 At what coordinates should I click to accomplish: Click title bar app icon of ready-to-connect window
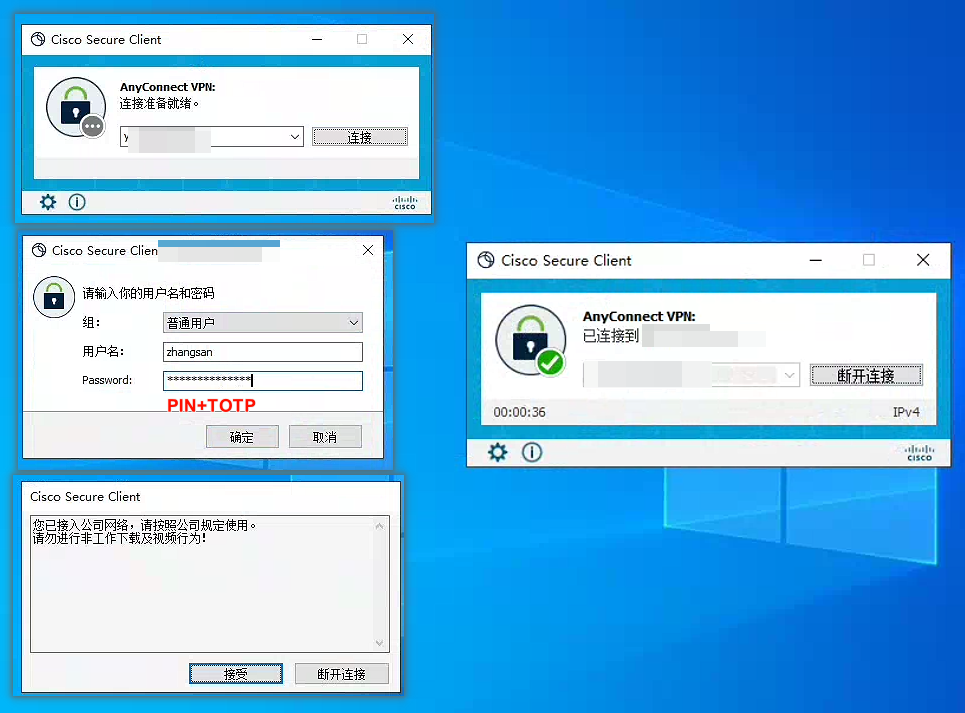(x=38, y=39)
